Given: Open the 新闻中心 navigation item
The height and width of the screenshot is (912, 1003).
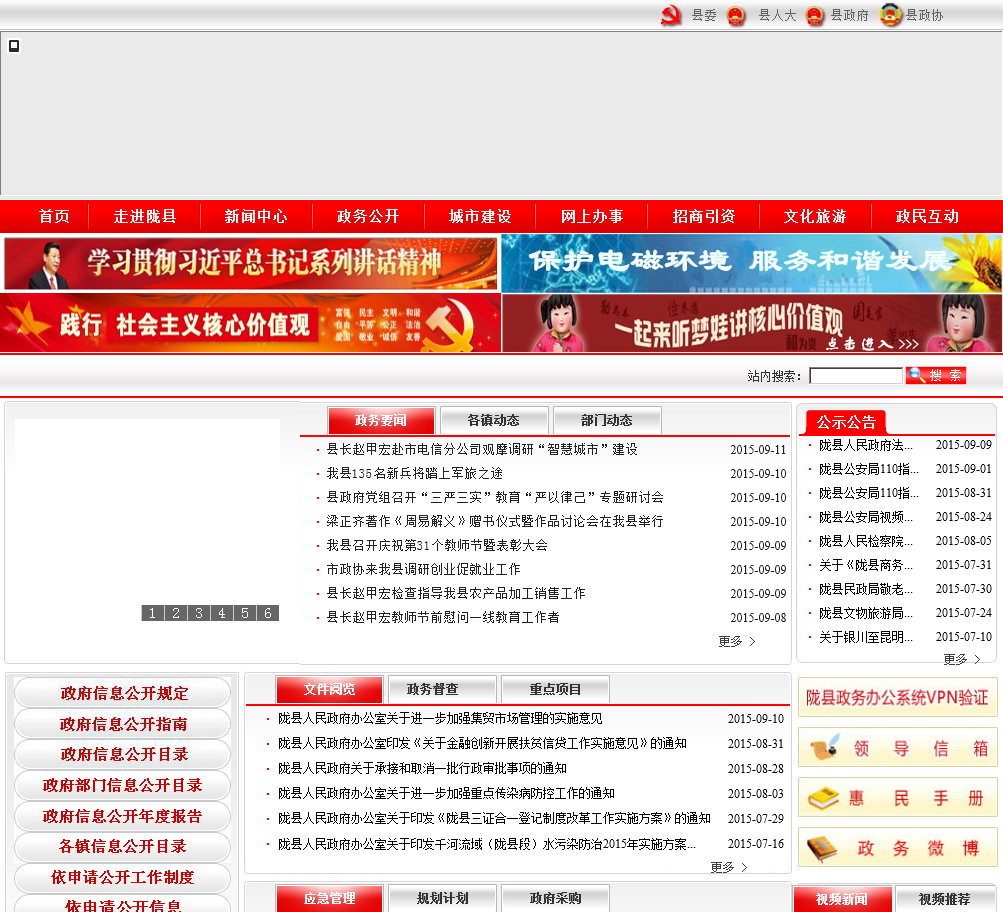Looking at the screenshot, I should [256, 216].
